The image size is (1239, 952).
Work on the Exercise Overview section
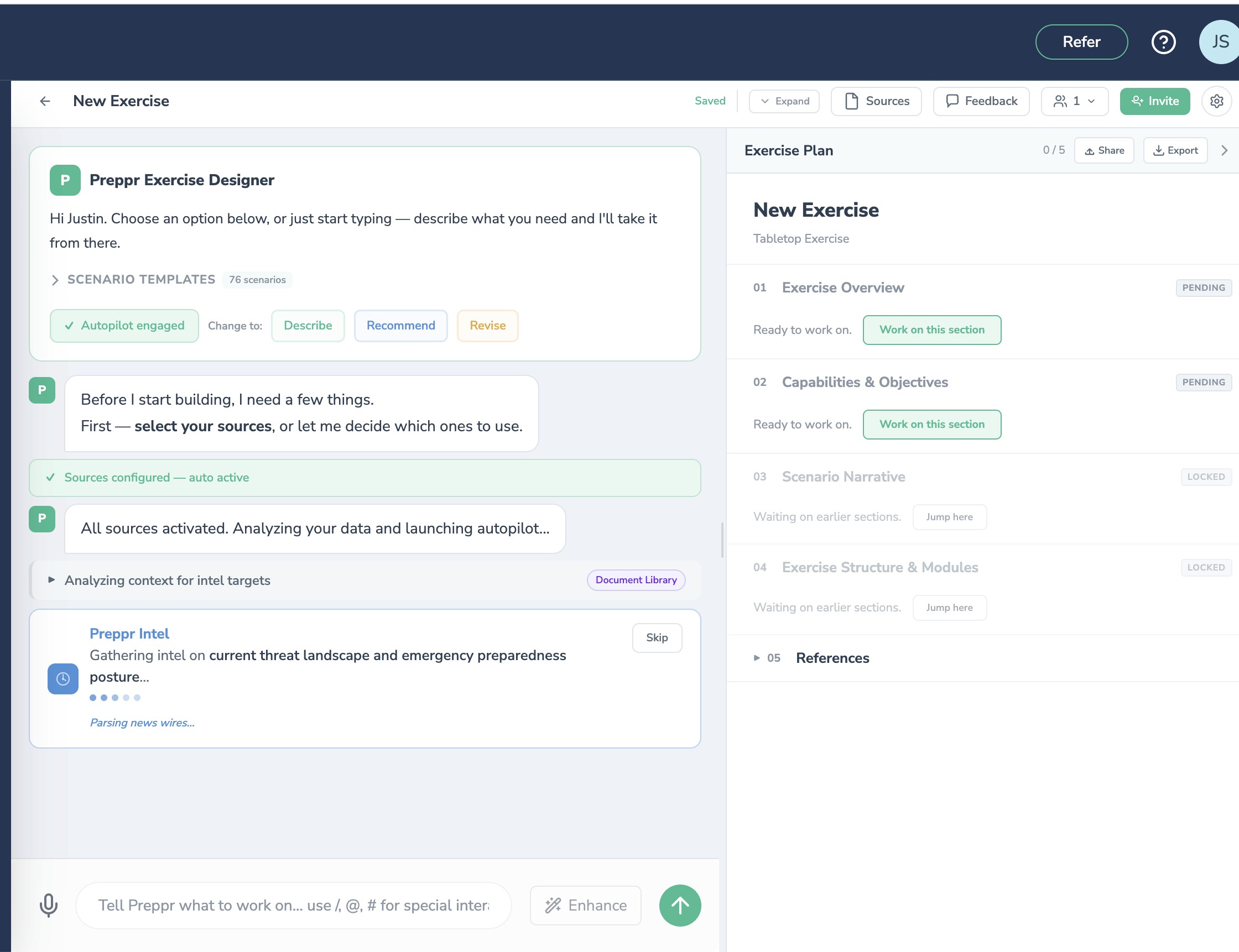(931, 330)
